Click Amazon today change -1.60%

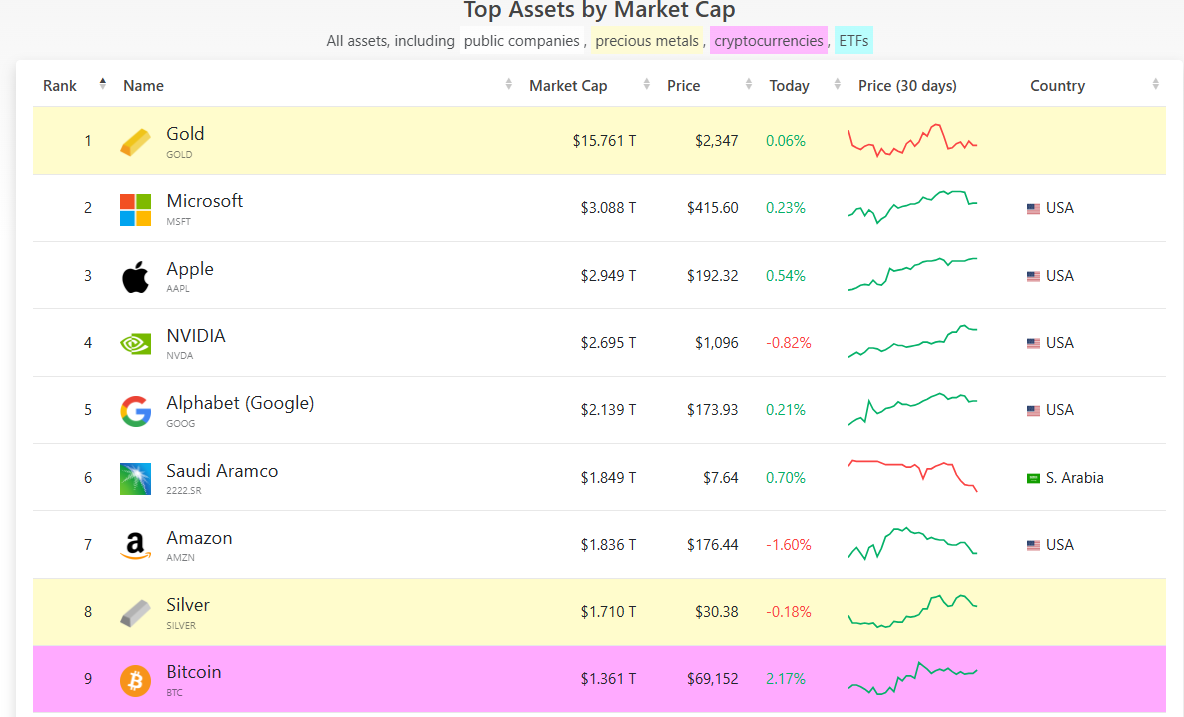click(x=788, y=545)
